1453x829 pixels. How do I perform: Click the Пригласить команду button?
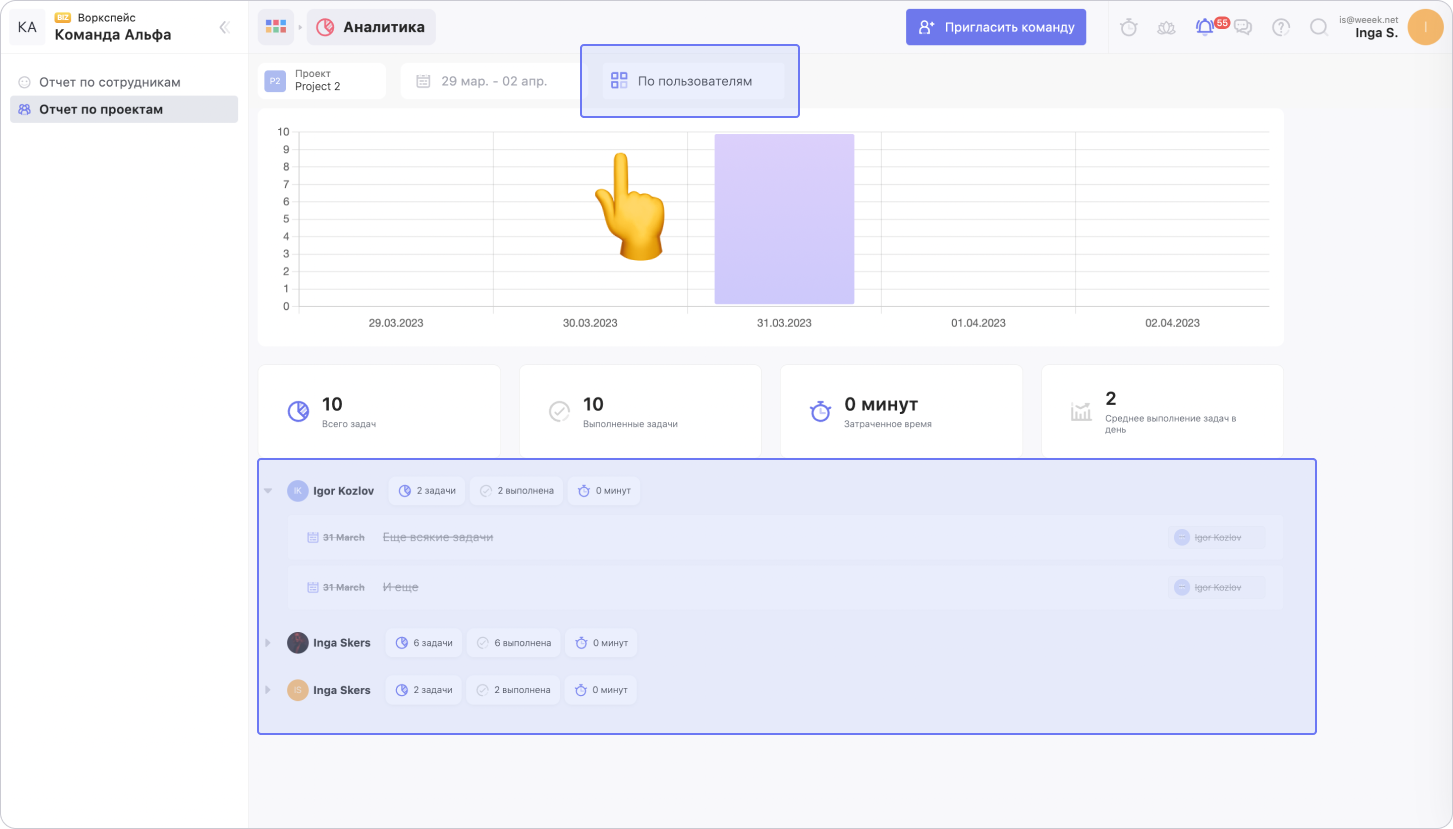coord(996,28)
